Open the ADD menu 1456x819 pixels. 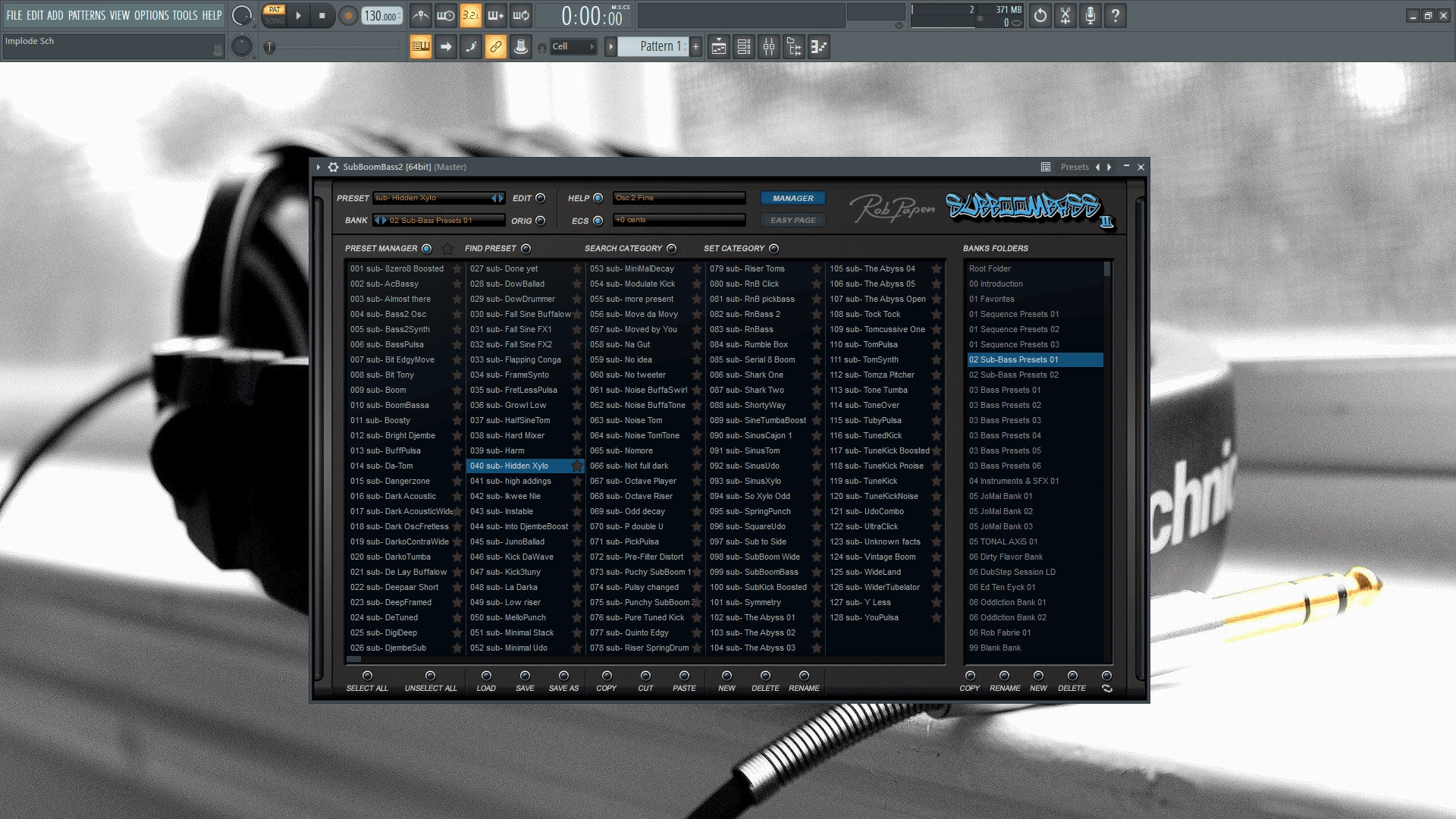55,15
